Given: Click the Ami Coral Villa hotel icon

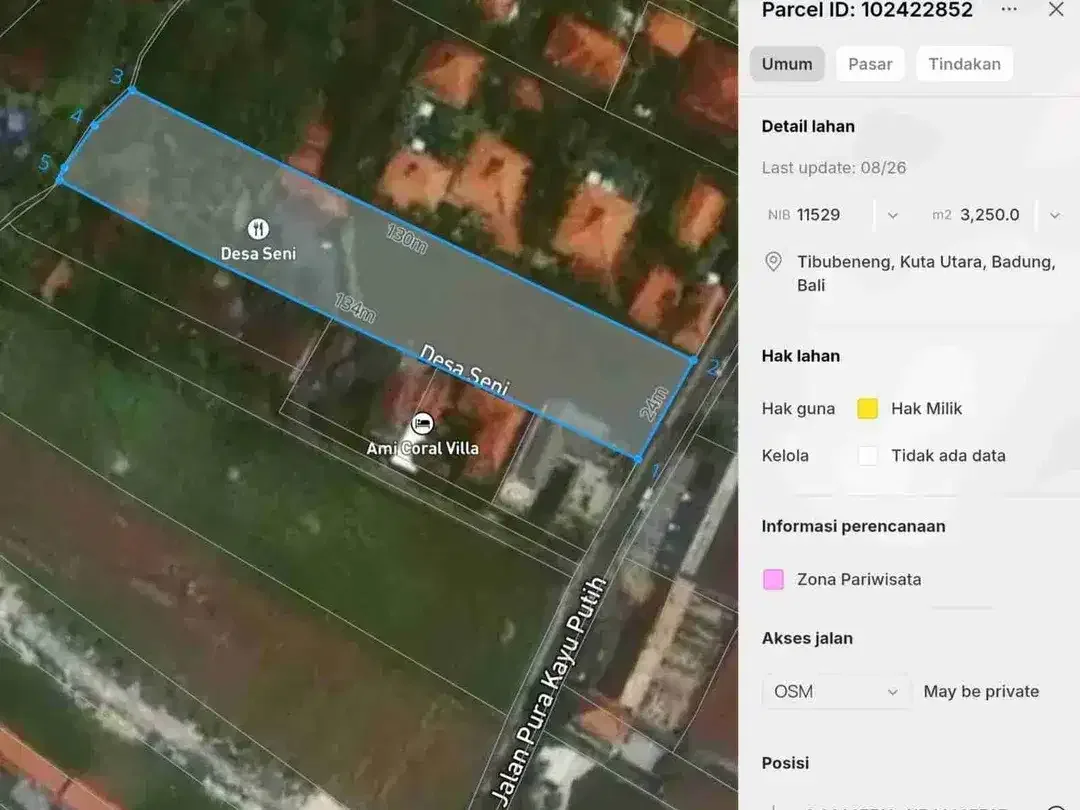Looking at the screenshot, I should coord(422,424).
